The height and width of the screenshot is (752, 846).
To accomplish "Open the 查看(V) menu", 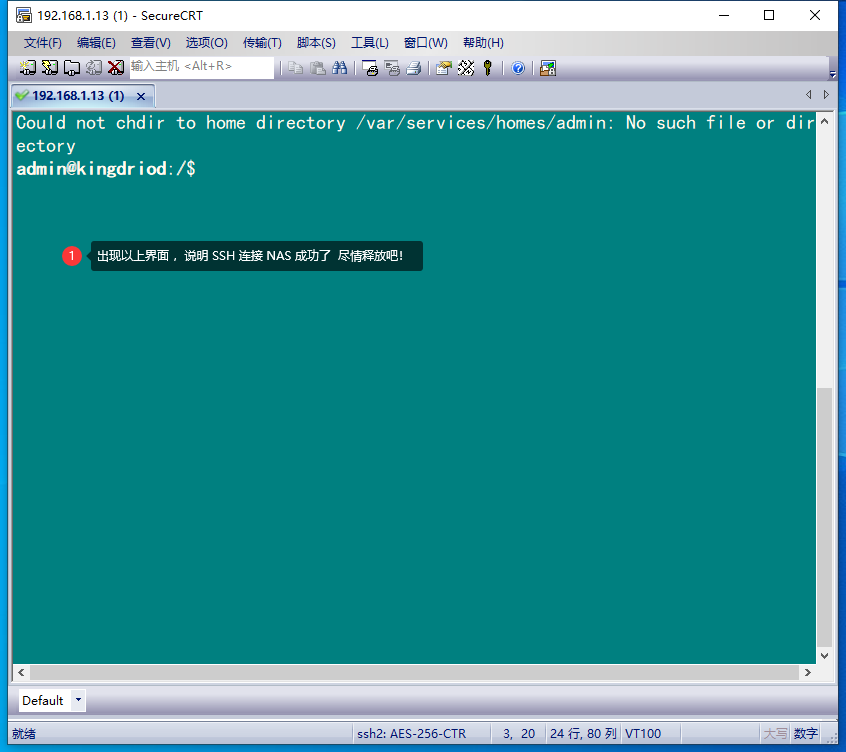I will (x=151, y=43).
